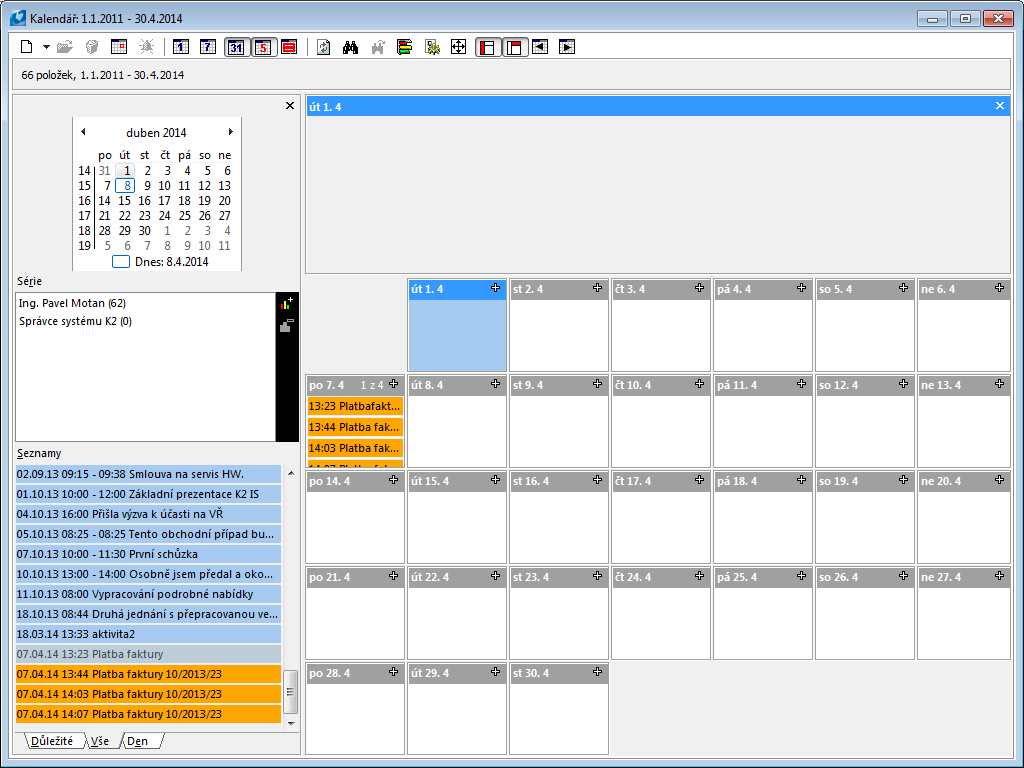Screen dimensions: 1024x768
Task: Open list entry 'Základní prezentace K2 IS'
Action: tap(149, 494)
